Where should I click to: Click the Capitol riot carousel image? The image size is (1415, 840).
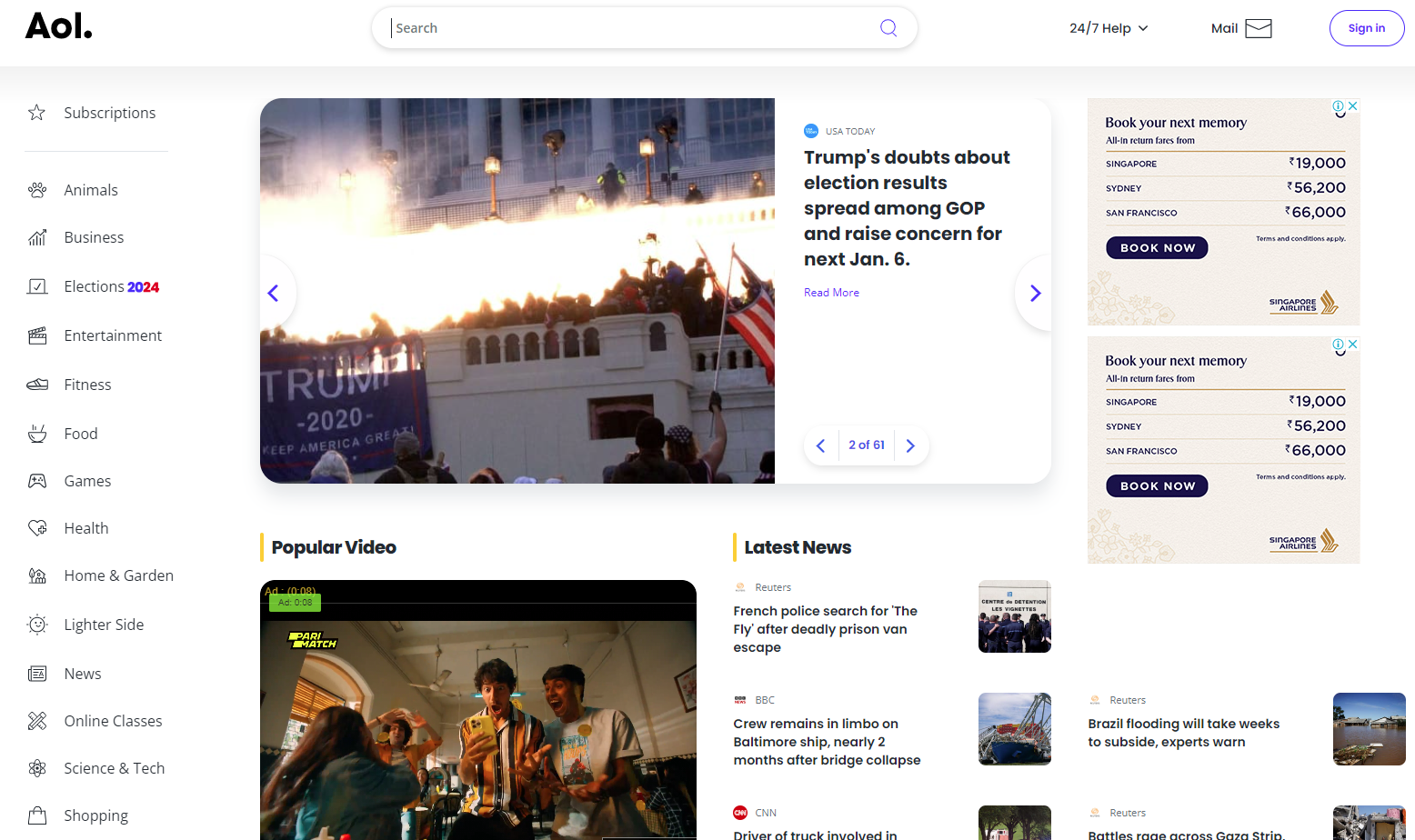pos(517,291)
